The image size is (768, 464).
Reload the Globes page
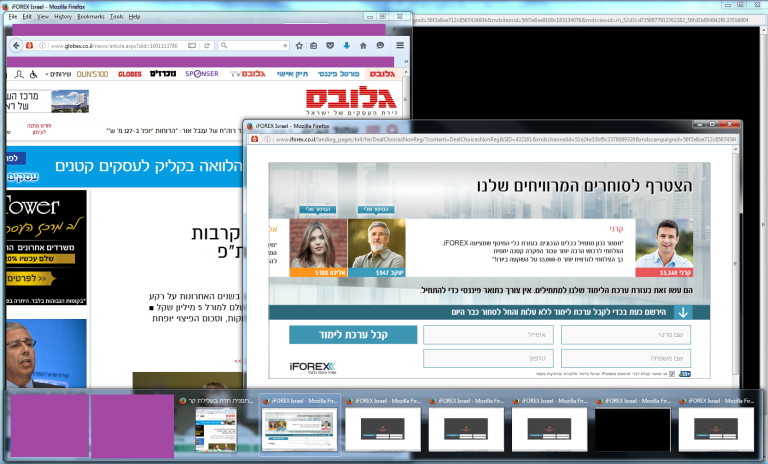[x=206, y=46]
